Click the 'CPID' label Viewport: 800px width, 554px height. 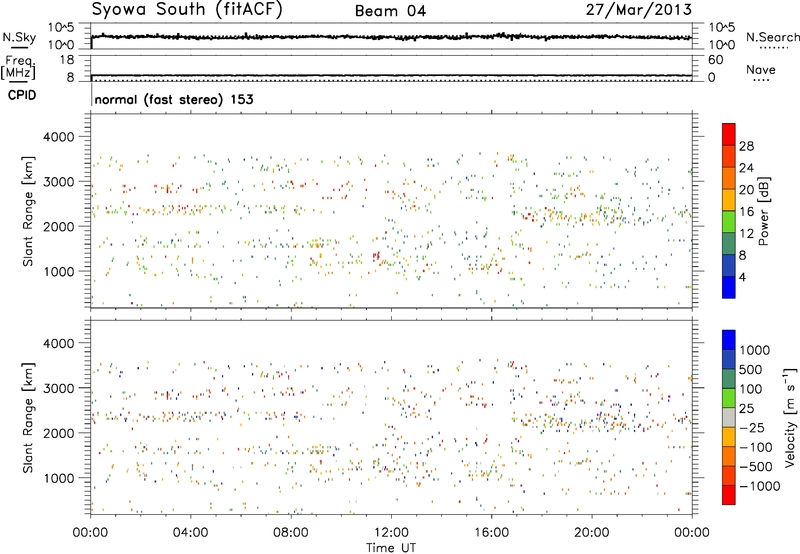tap(22, 95)
